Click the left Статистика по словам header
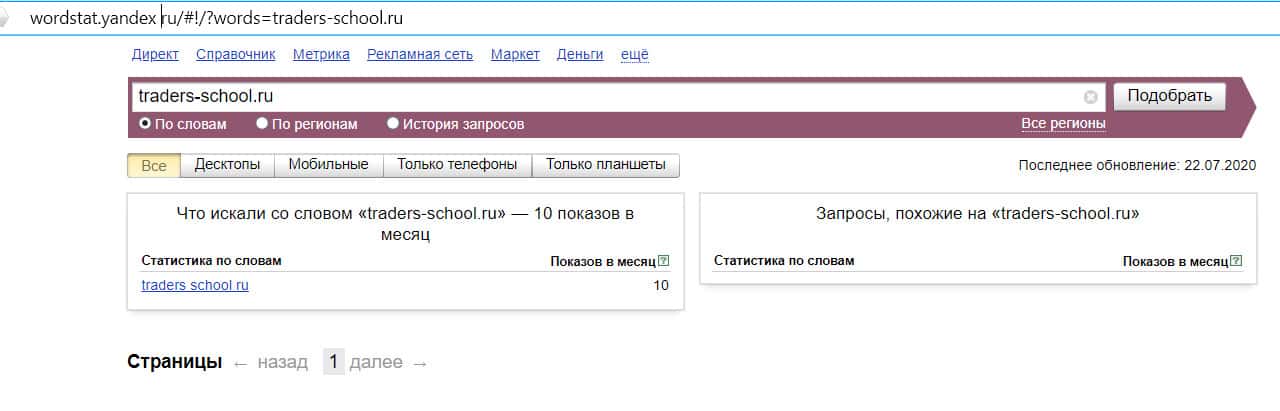The height and width of the screenshot is (411, 1280). pyautogui.click(x=212, y=260)
